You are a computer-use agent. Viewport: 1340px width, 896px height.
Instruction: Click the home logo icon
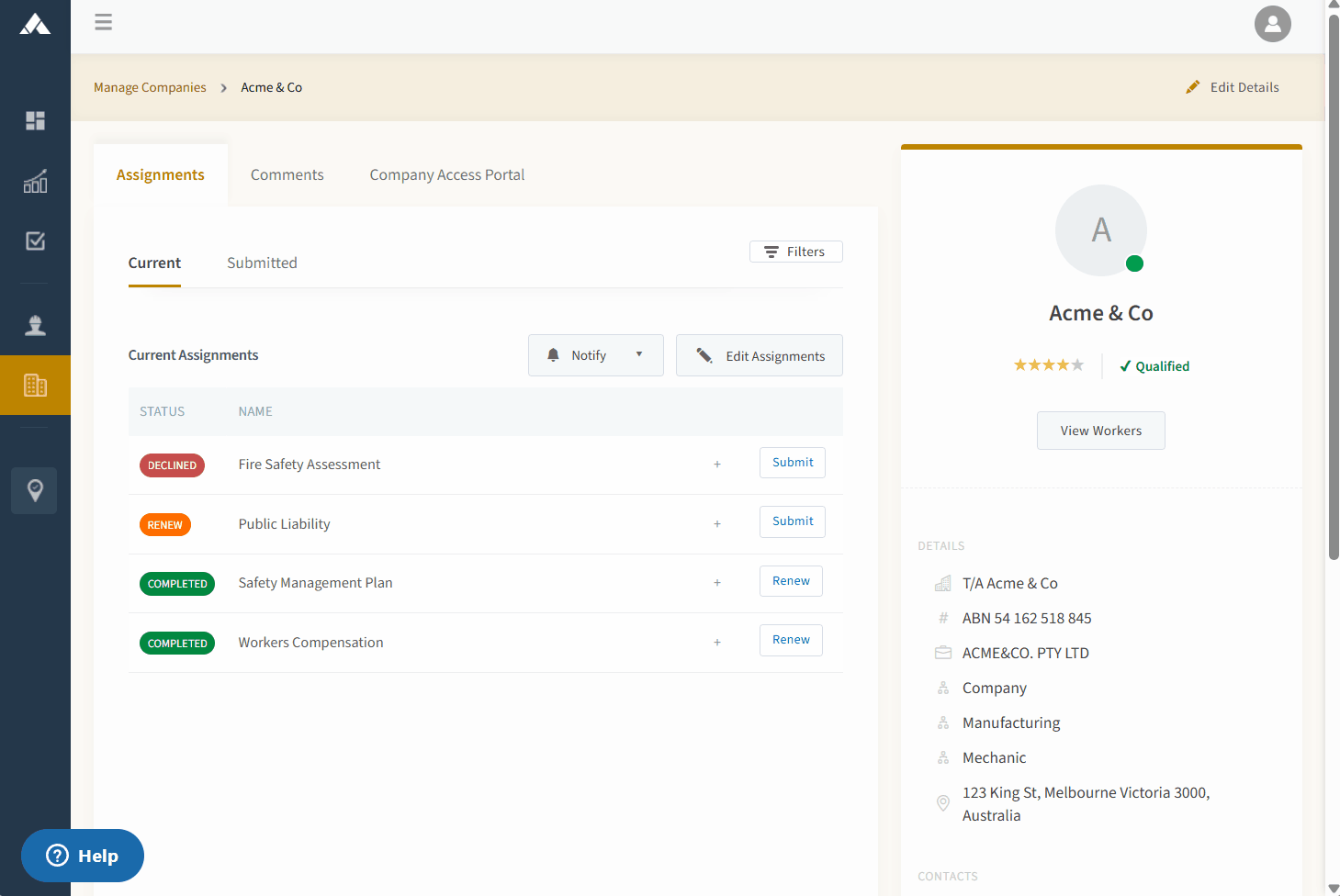click(35, 24)
